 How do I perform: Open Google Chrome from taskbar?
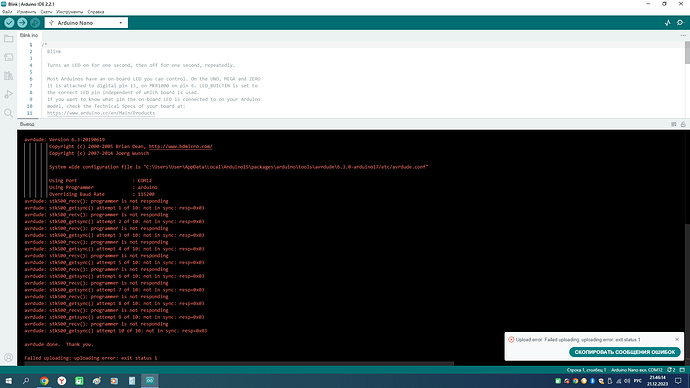[x=44, y=381]
